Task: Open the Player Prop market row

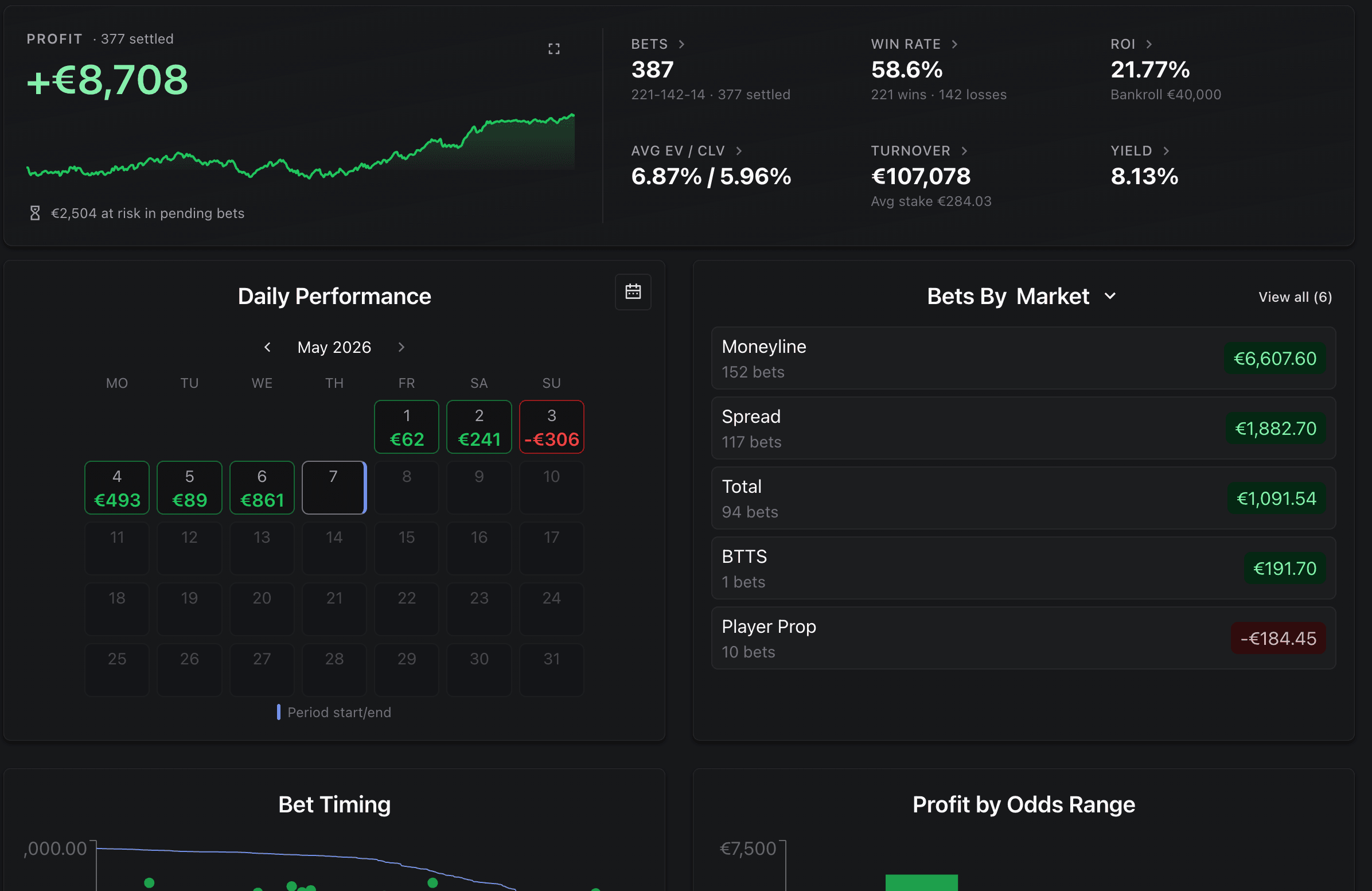Action: [1023, 639]
